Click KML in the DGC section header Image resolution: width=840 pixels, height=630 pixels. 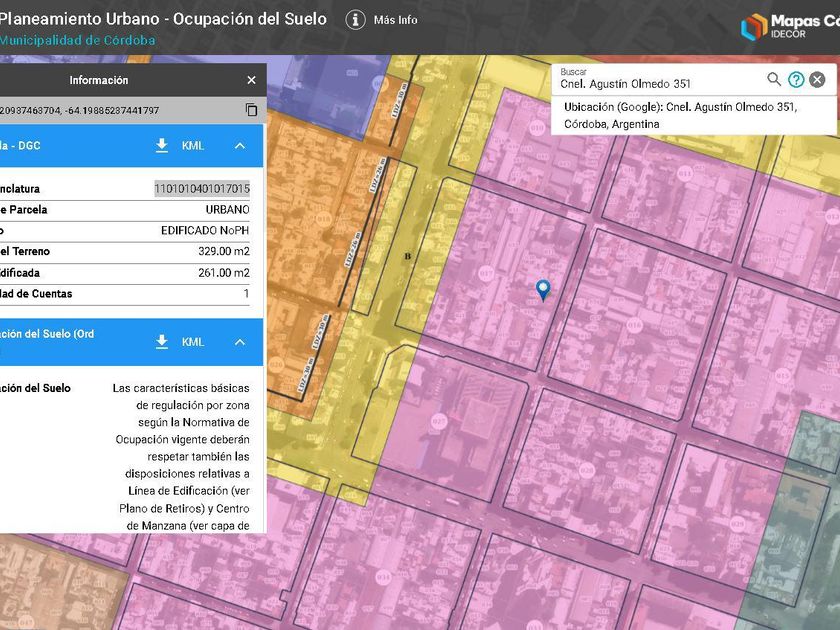click(x=193, y=146)
